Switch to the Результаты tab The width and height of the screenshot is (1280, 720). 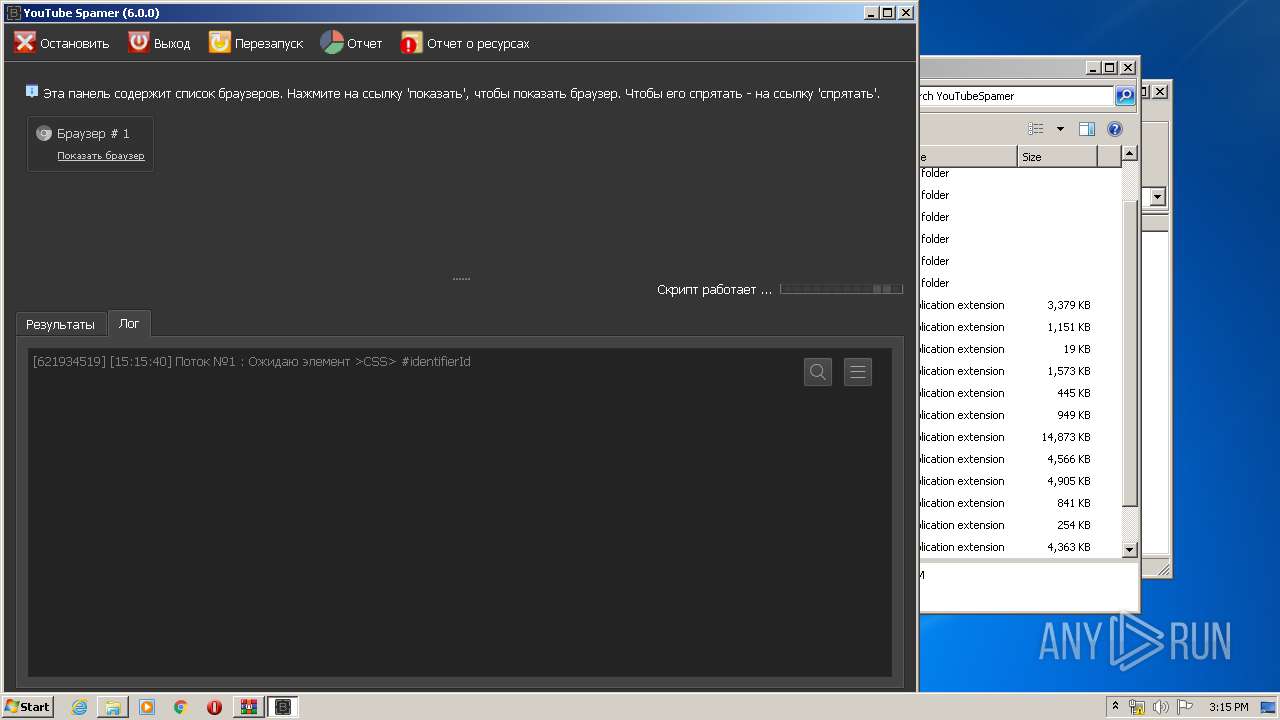pyautogui.click(x=60, y=324)
